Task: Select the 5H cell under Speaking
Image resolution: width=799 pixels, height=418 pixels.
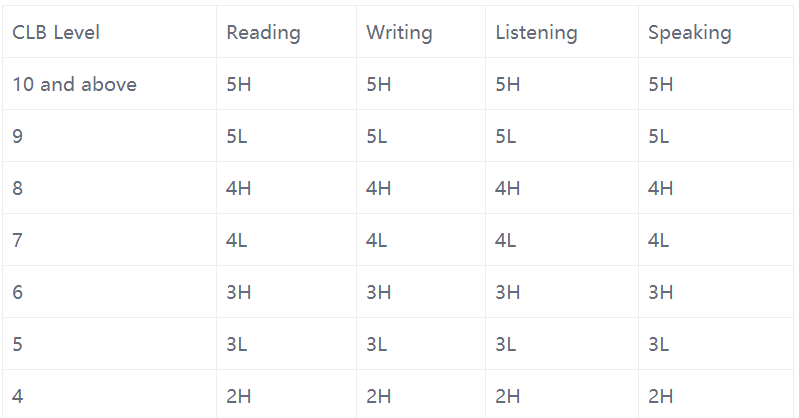Action: [660, 85]
